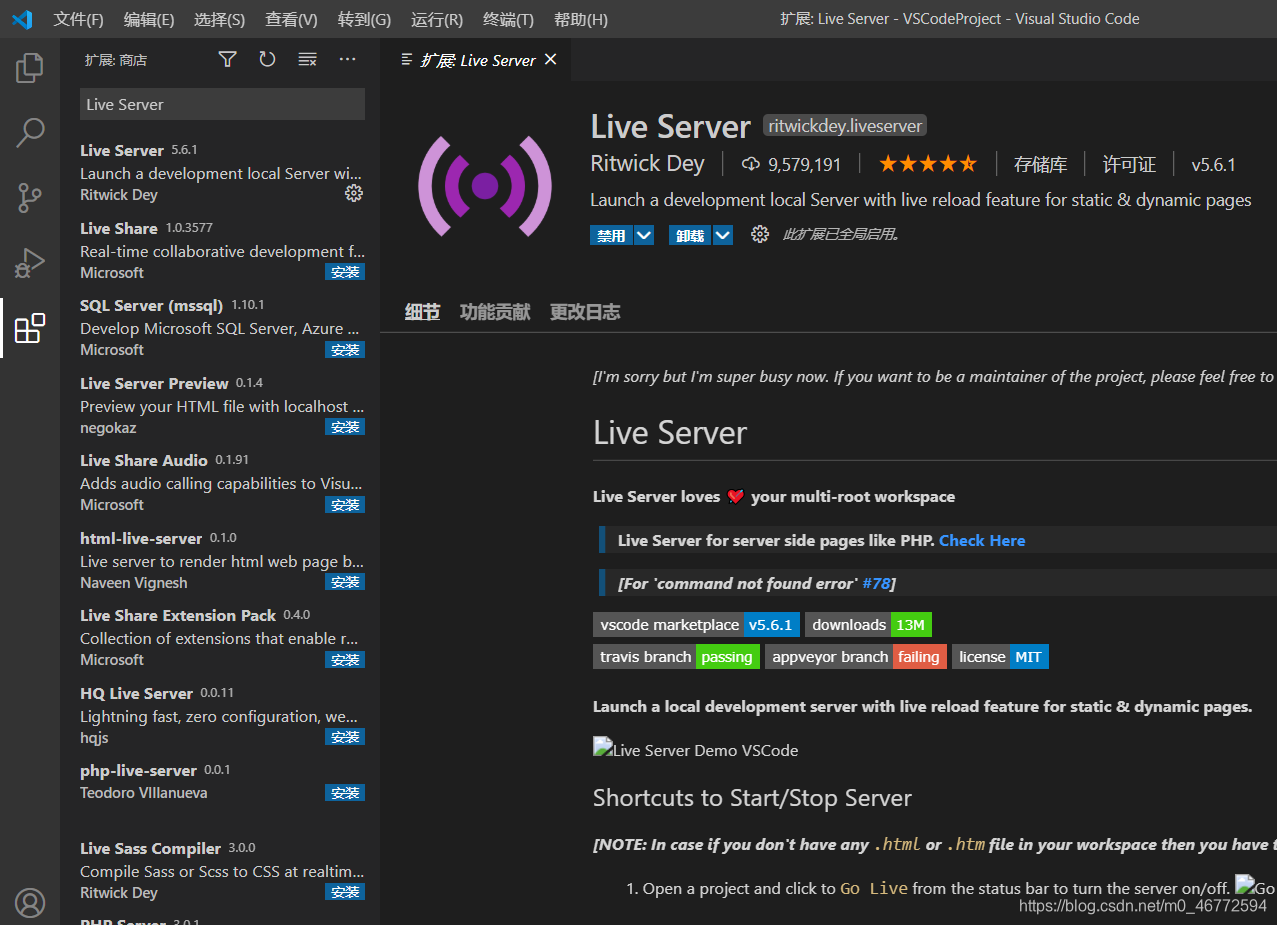The height and width of the screenshot is (925, 1277).
Task: Open issue #78 link
Action: pos(876,583)
